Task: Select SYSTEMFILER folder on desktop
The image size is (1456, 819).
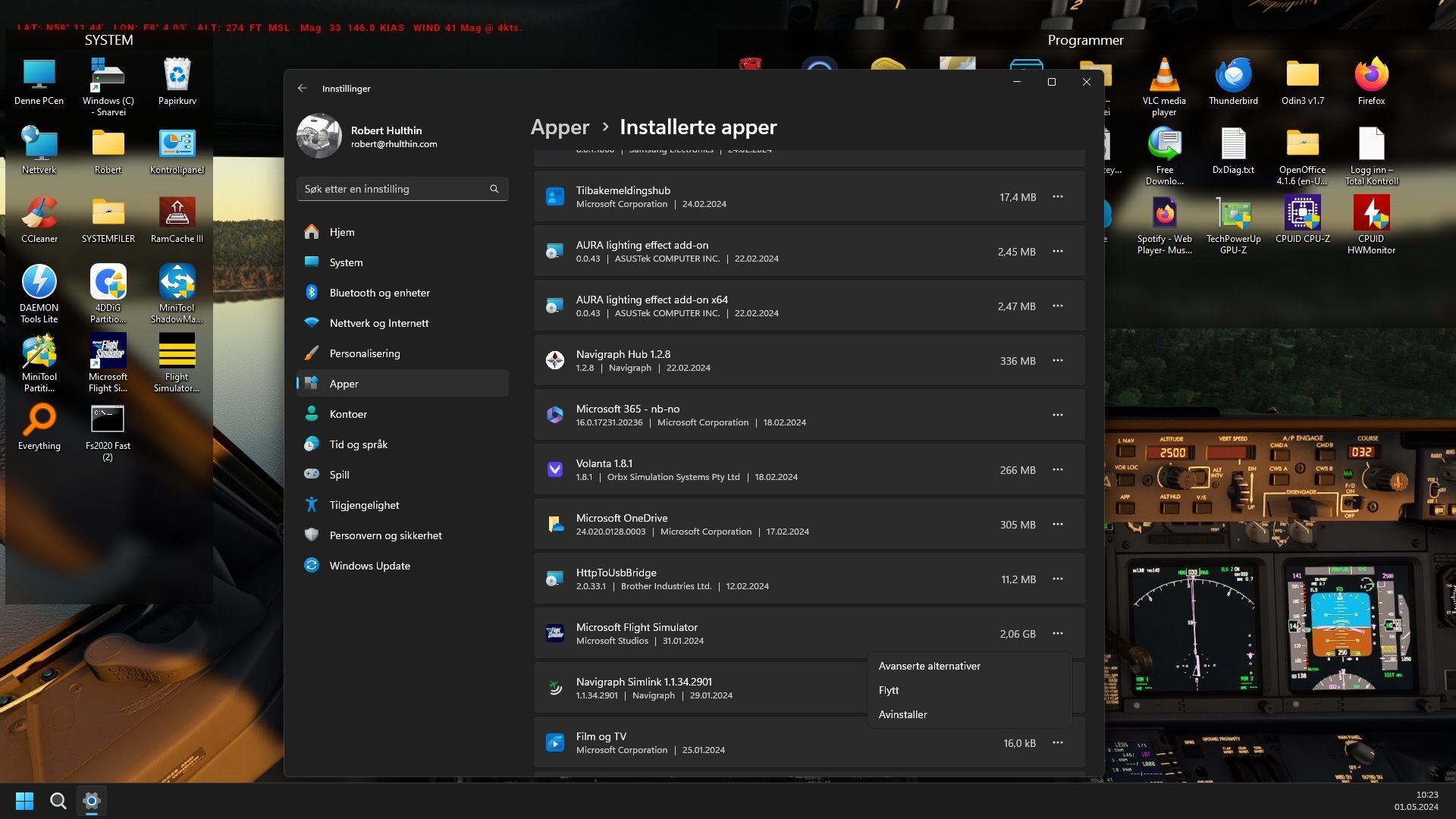Action: [x=108, y=220]
